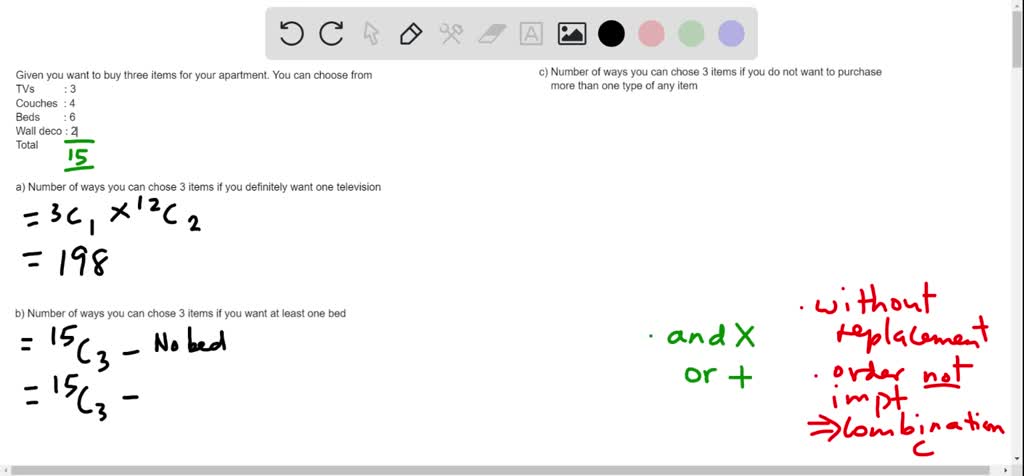This screenshot has width=1024, height=476.
Task: Select the eraser tool
Action: click(491, 34)
